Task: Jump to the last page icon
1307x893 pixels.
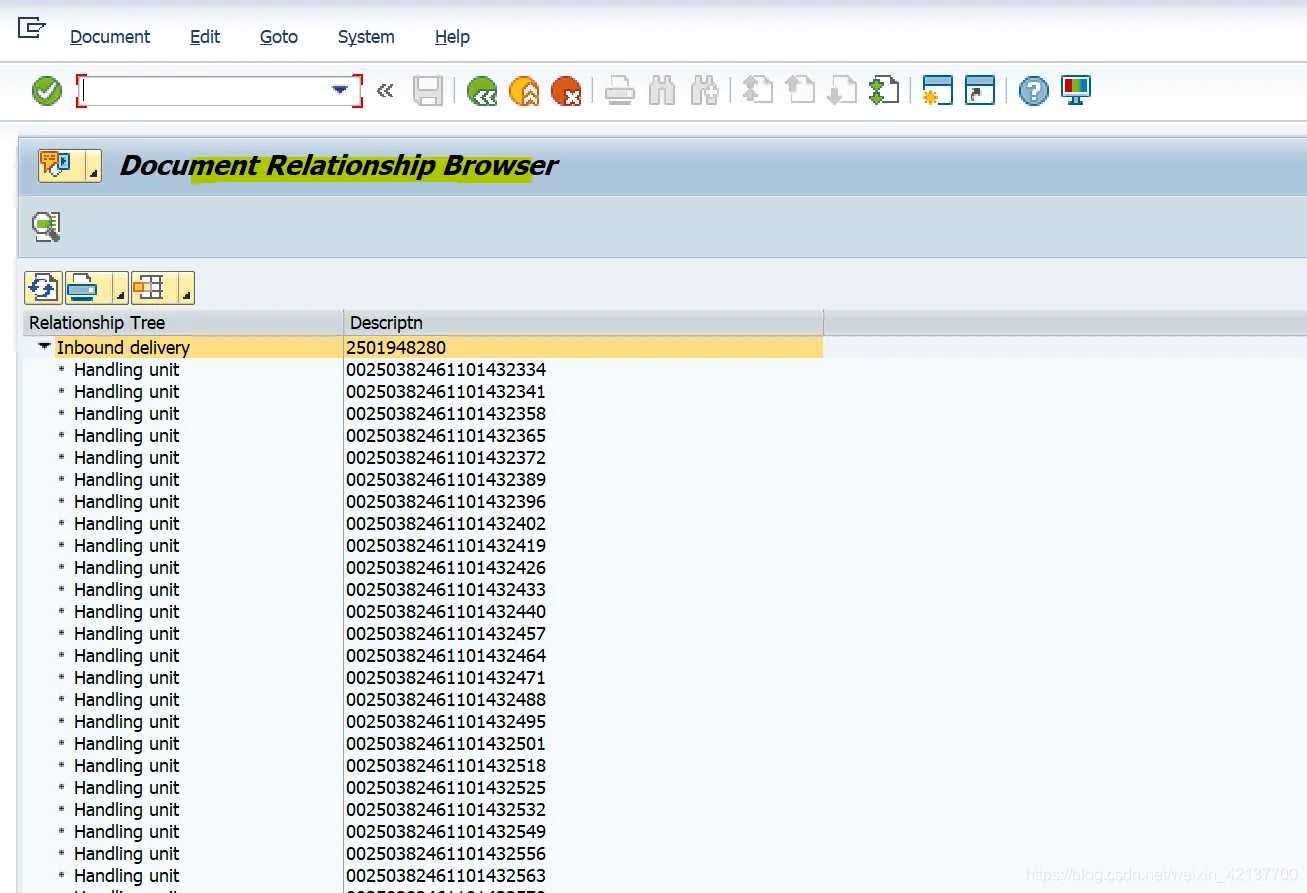Action: [884, 91]
